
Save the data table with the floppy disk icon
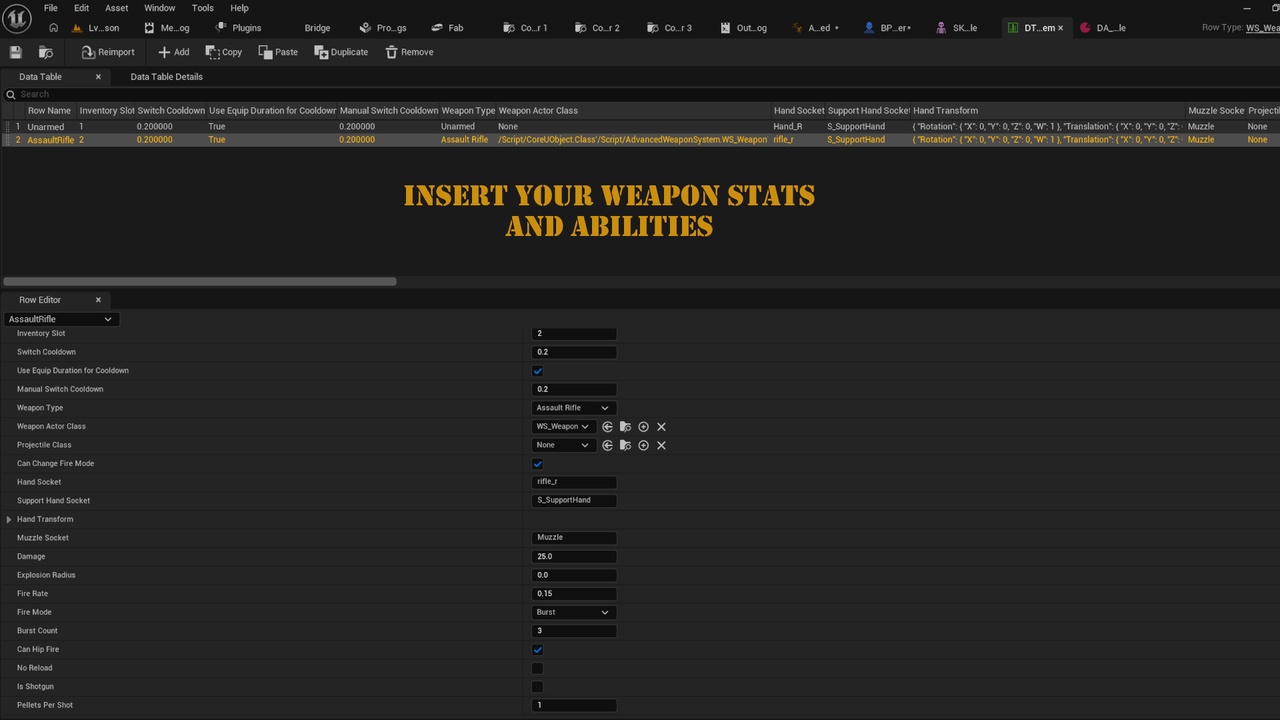[x=15, y=52]
